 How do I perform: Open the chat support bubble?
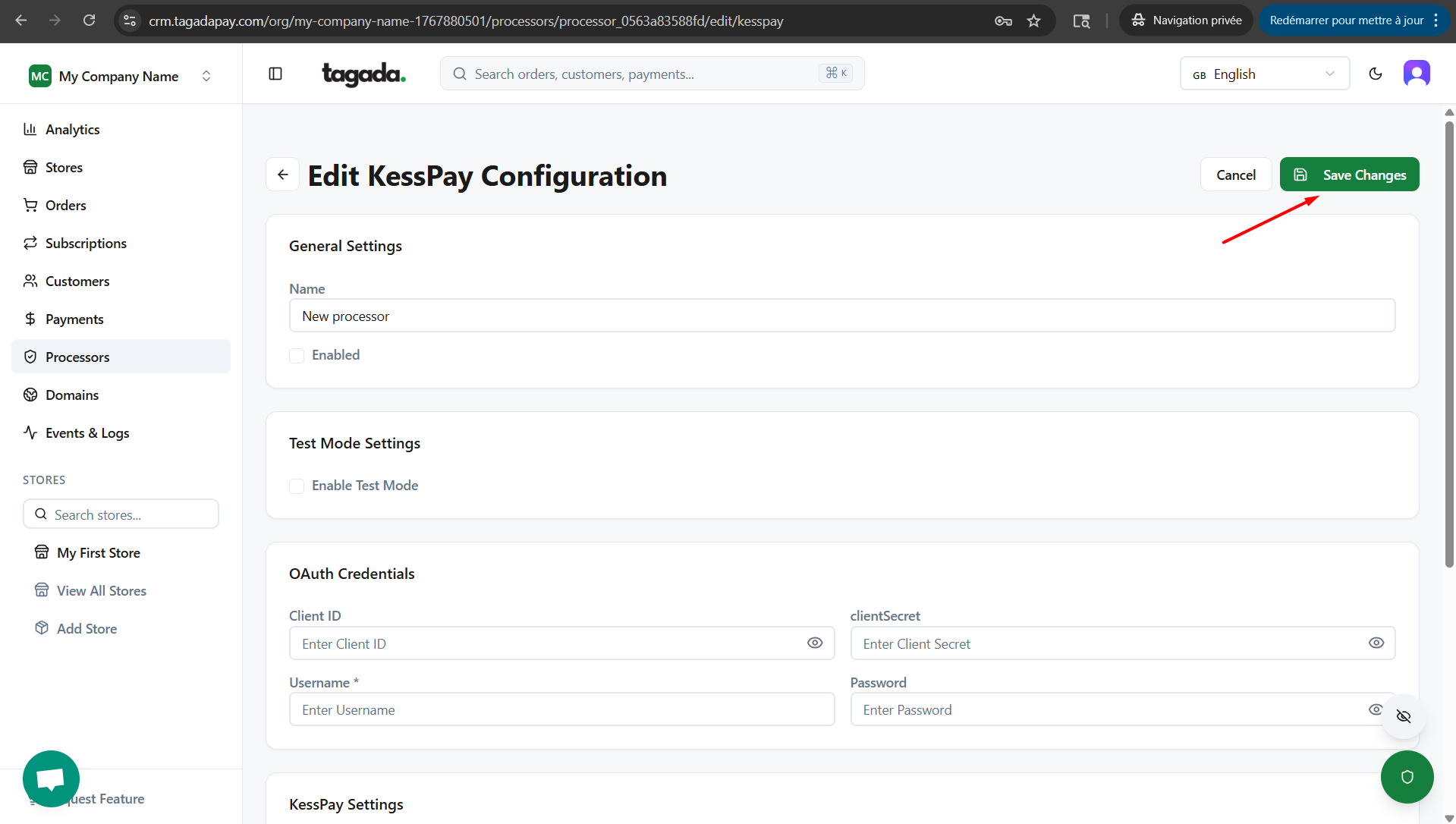tap(51, 778)
